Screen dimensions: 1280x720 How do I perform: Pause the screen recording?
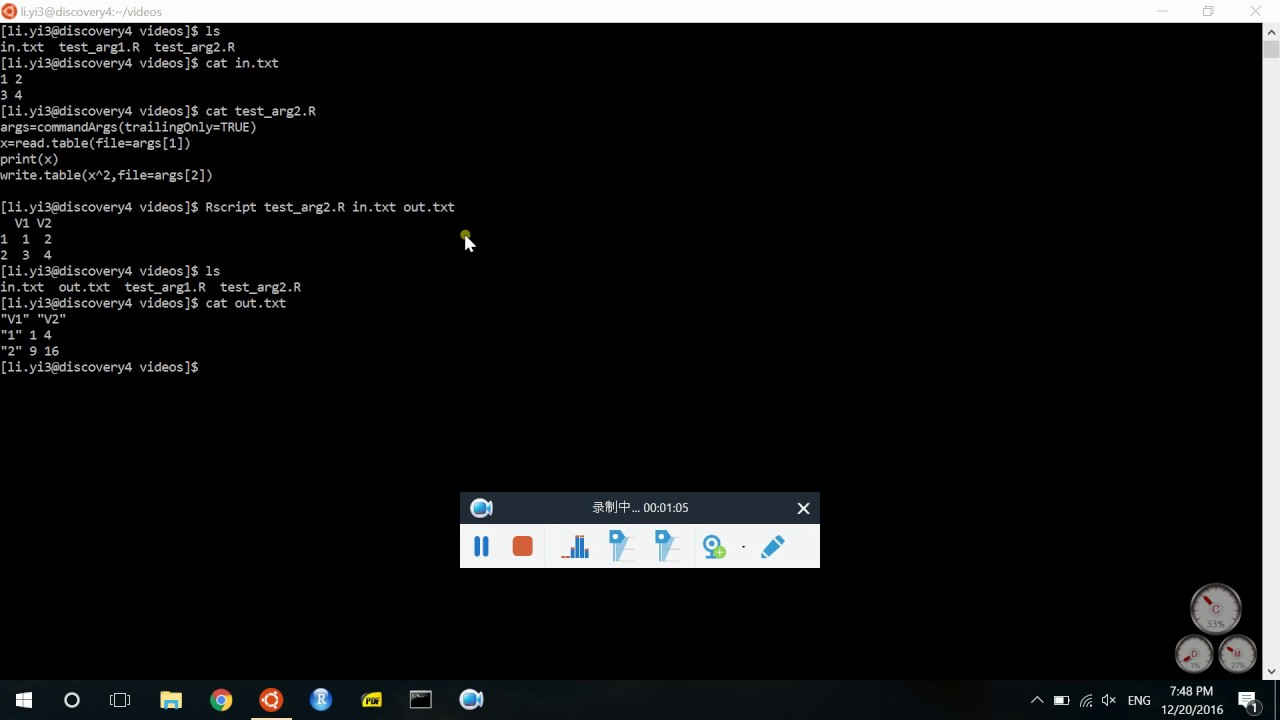click(481, 546)
